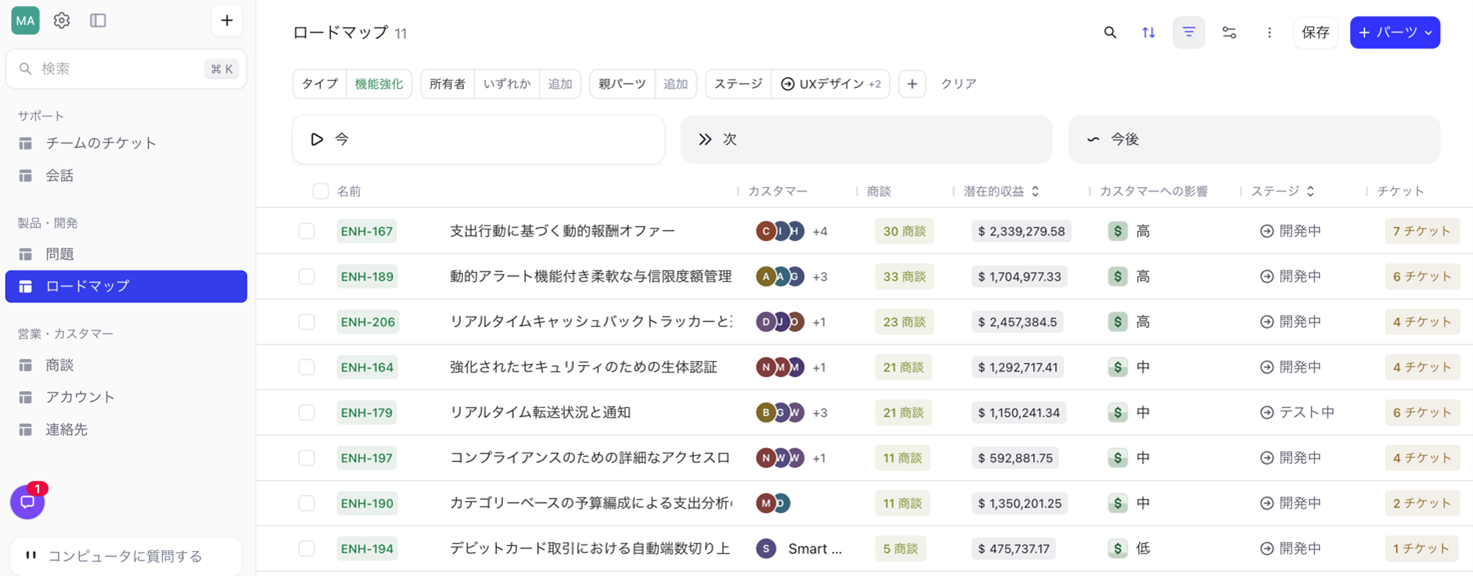Image resolution: width=1473 pixels, height=576 pixels.
Task: Click クリア to clear filters
Action: click(958, 84)
